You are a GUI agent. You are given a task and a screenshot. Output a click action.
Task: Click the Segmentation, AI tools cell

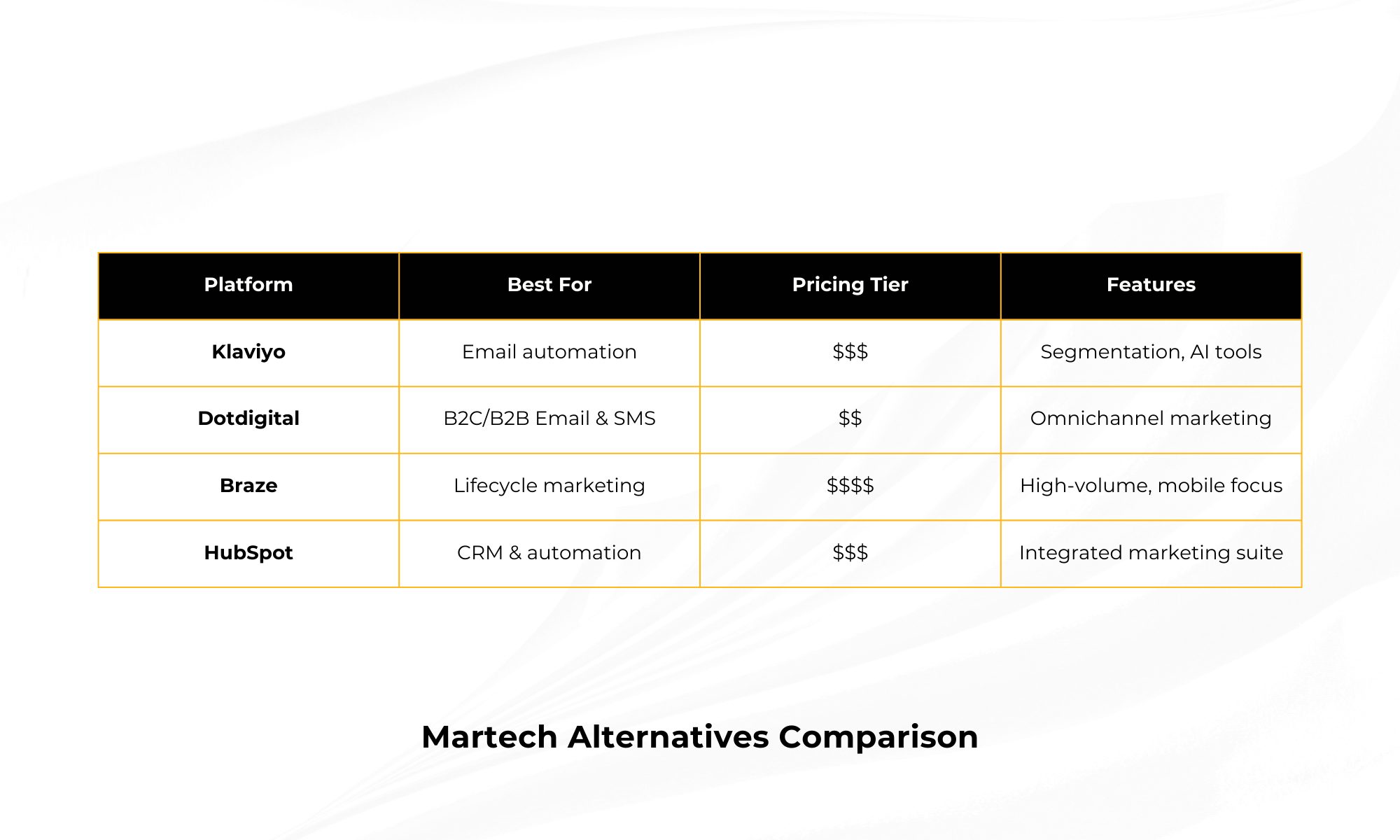[x=1151, y=352]
